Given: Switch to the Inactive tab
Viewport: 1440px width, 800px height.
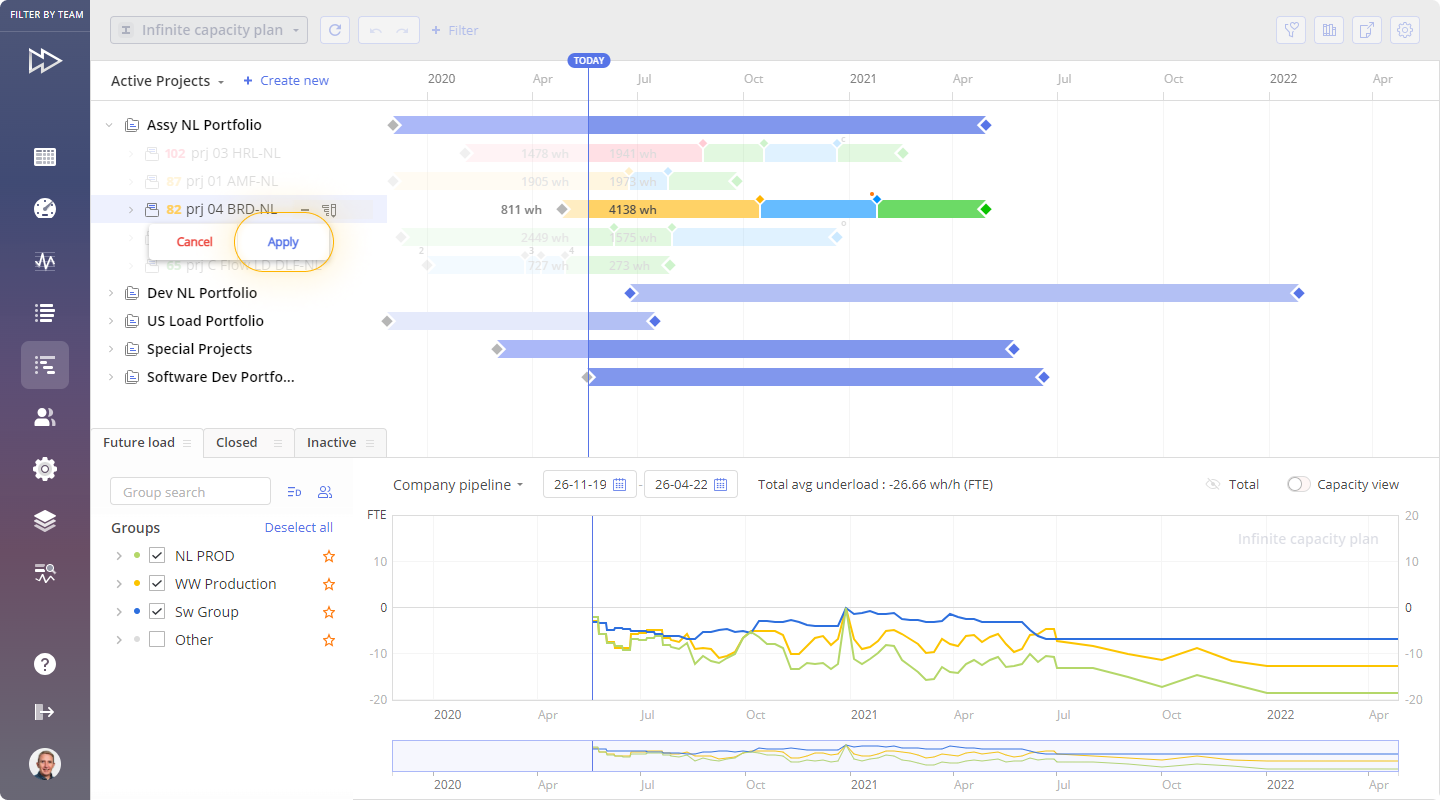Looking at the screenshot, I should 331,443.
